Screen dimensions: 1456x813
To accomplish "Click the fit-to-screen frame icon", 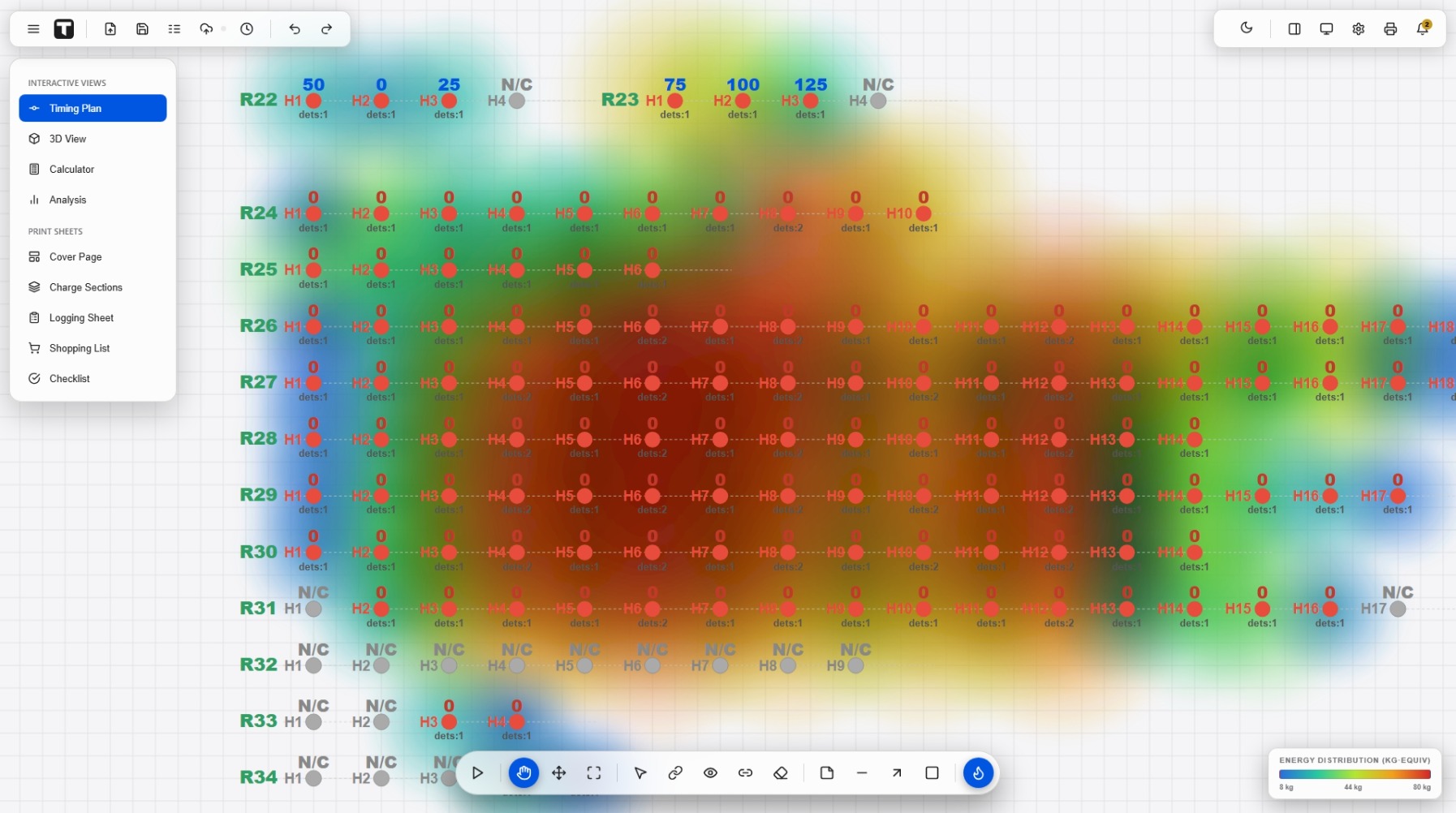I will [x=594, y=773].
